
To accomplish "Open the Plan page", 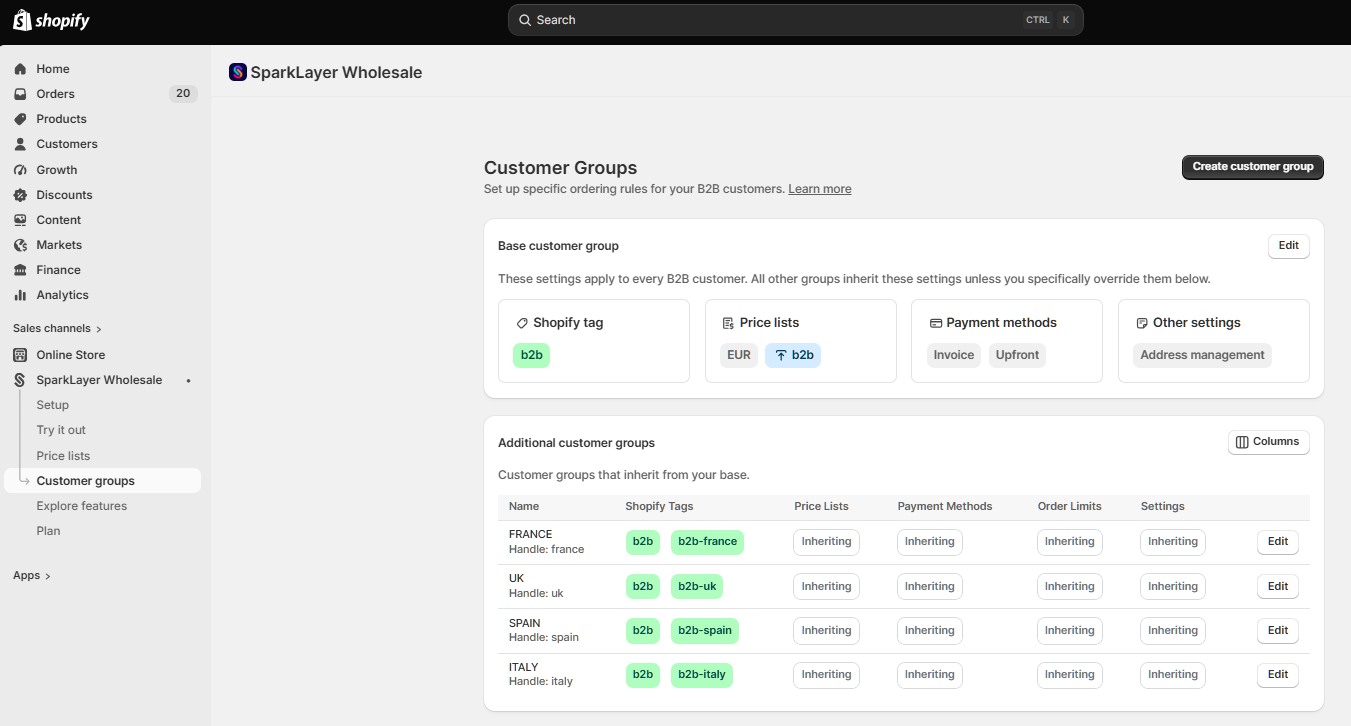I will pos(48,531).
